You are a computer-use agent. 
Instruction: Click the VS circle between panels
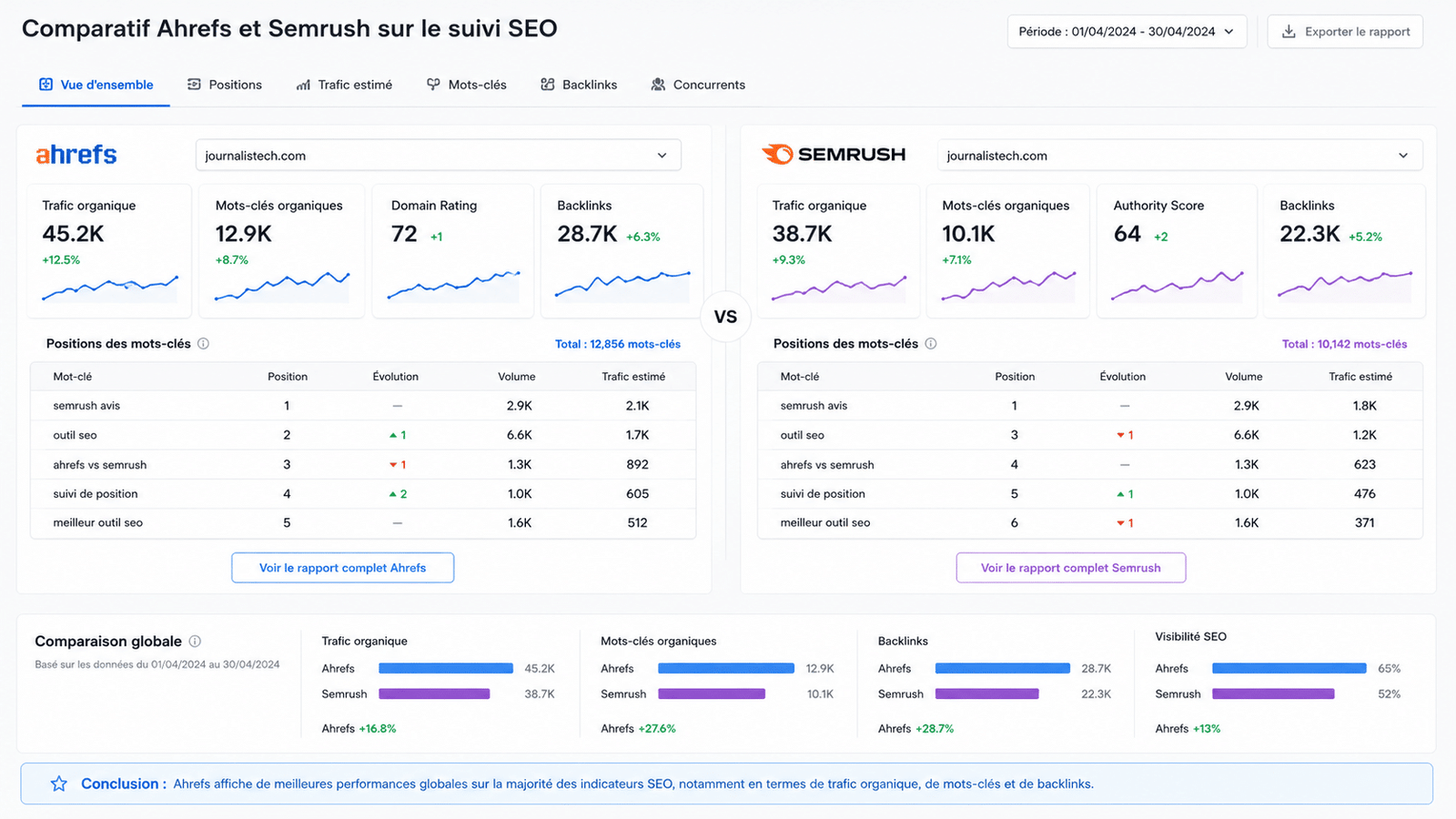click(725, 317)
